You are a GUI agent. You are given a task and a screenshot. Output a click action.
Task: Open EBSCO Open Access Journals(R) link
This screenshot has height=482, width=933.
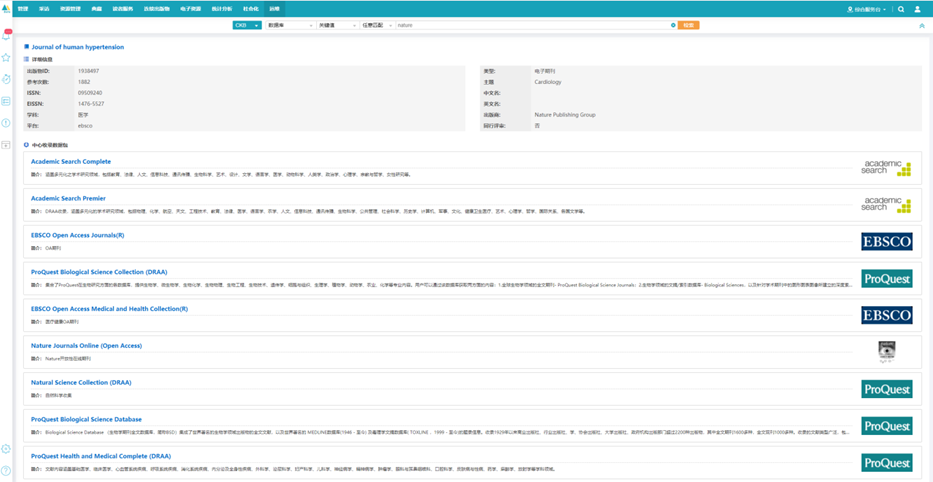pos(77,235)
